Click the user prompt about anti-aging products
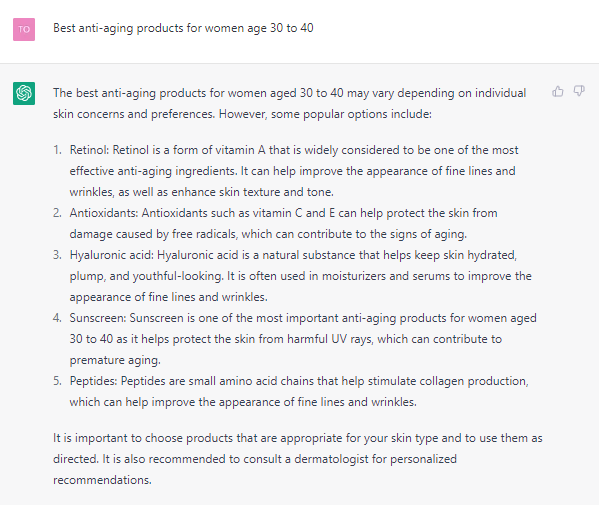 [x=183, y=28]
